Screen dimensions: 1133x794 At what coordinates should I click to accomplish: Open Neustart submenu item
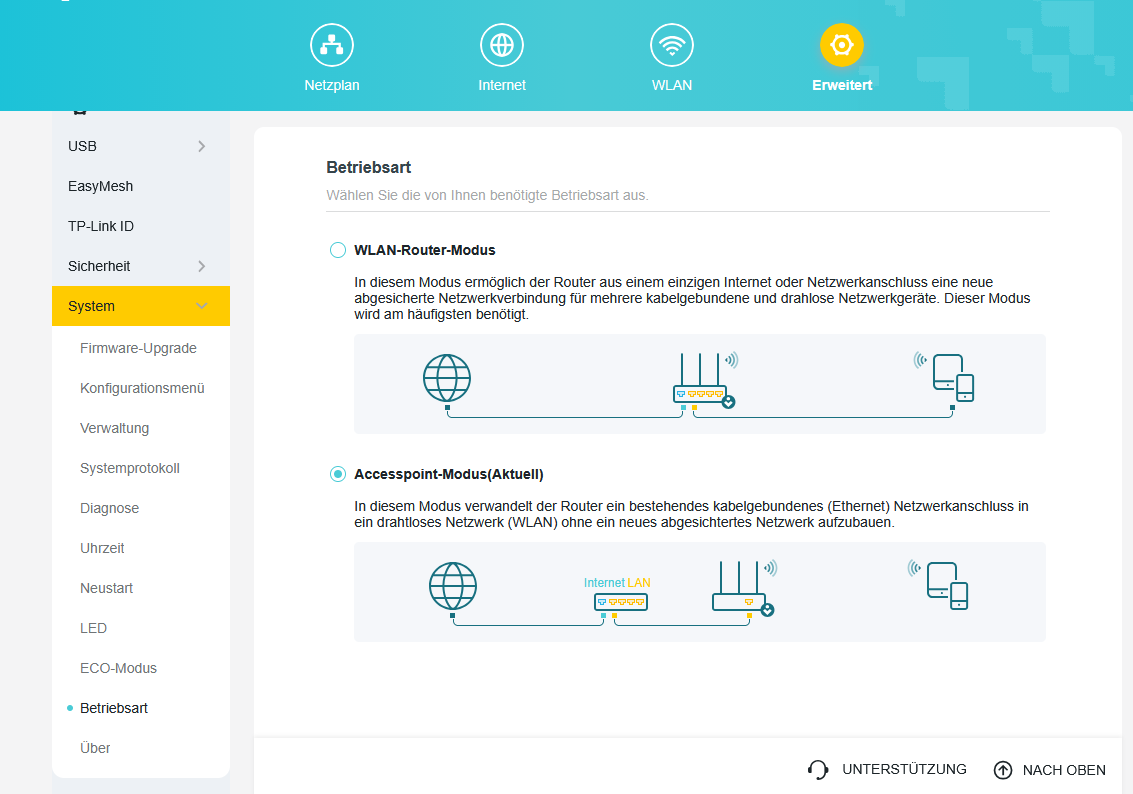point(106,588)
